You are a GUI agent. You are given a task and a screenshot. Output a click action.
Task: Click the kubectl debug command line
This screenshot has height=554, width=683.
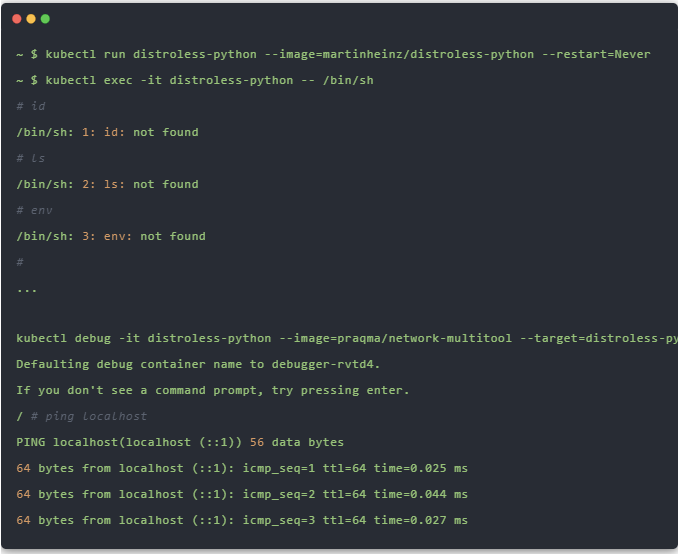[x=346, y=338]
